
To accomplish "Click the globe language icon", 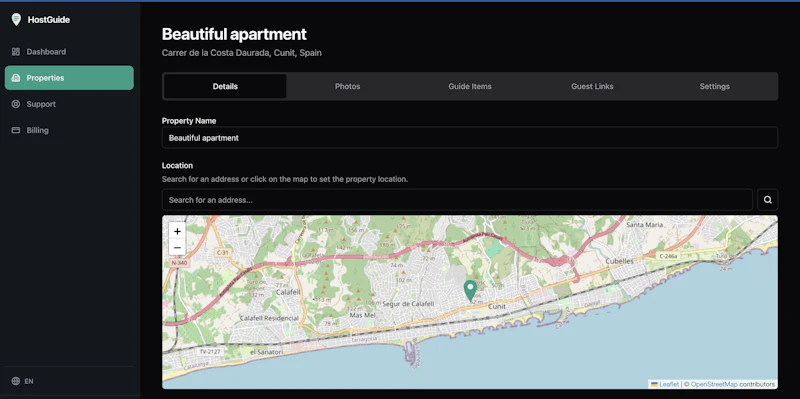I will coord(16,381).
